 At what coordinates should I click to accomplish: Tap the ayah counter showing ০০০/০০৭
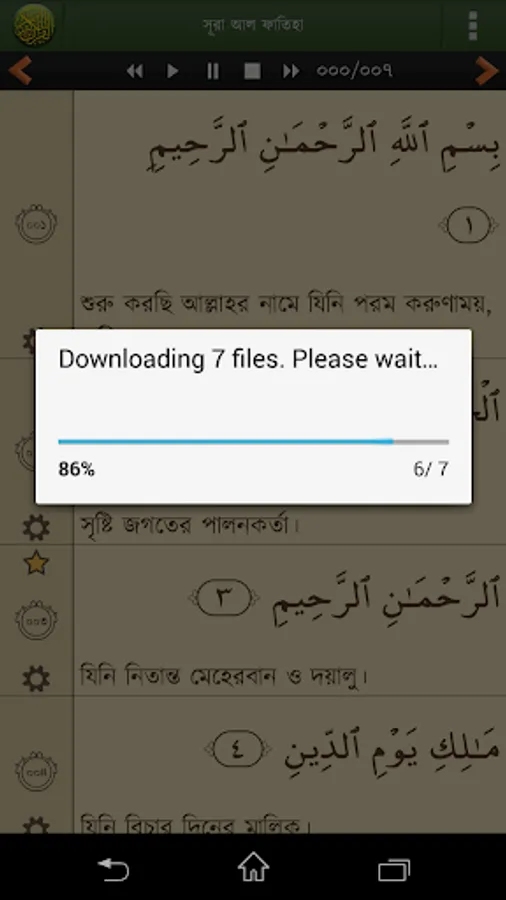coord(355,71)
